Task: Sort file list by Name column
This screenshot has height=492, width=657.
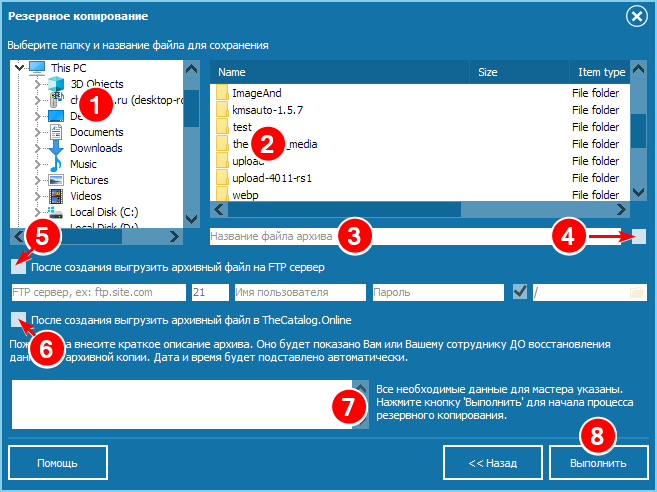Action: 339,72
